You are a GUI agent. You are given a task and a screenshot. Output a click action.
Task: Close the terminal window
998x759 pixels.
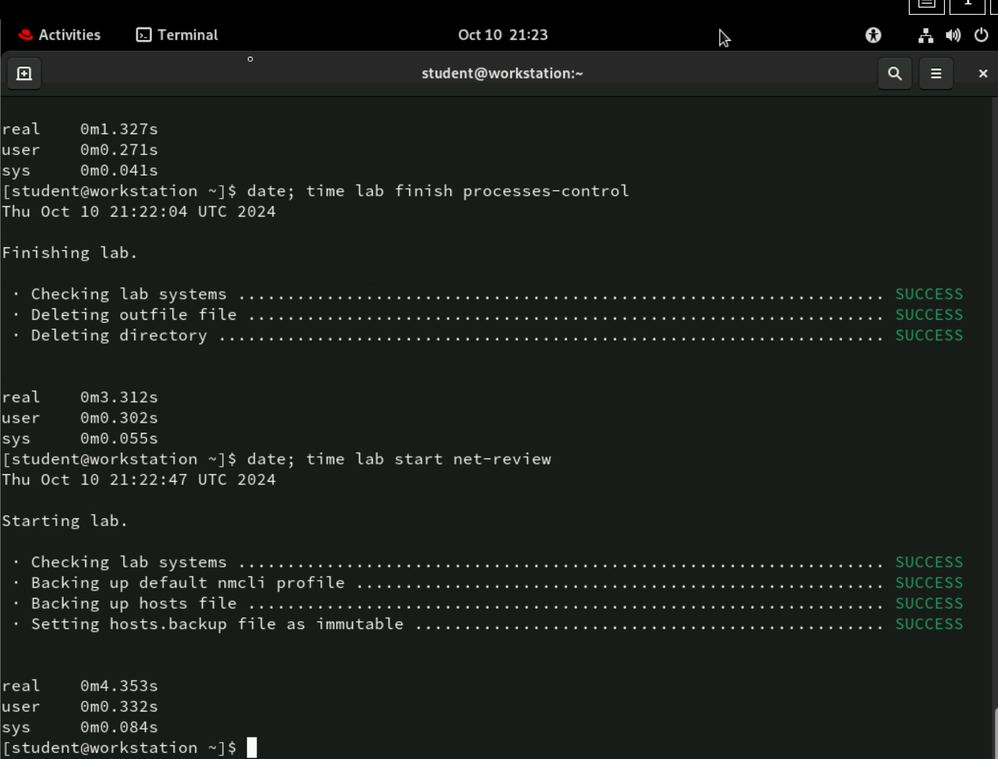coord(982,73)
